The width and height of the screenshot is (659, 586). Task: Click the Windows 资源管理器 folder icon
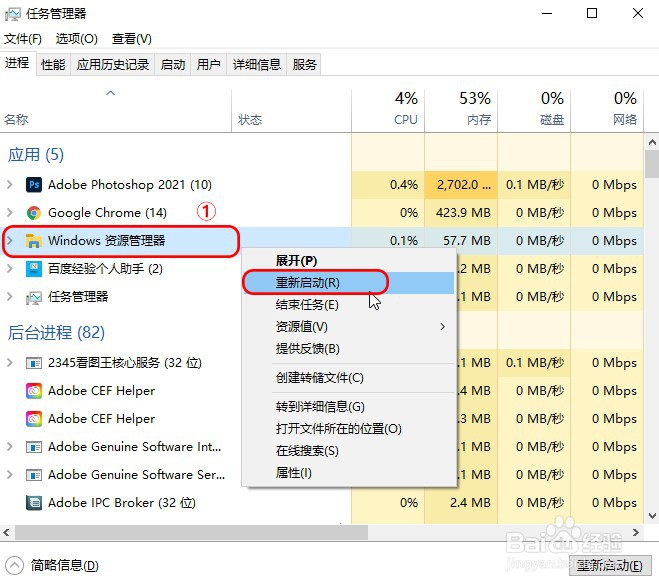coord(34,241)
